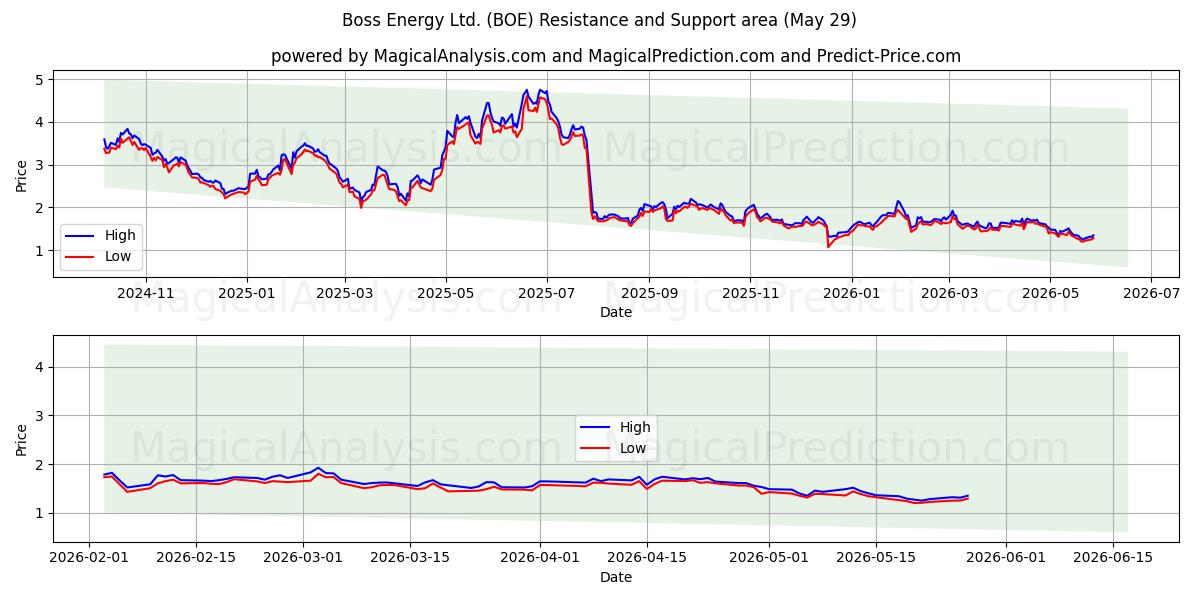Click the '2026-03-01' date label on the bottom chart axis

coord(303,560)
